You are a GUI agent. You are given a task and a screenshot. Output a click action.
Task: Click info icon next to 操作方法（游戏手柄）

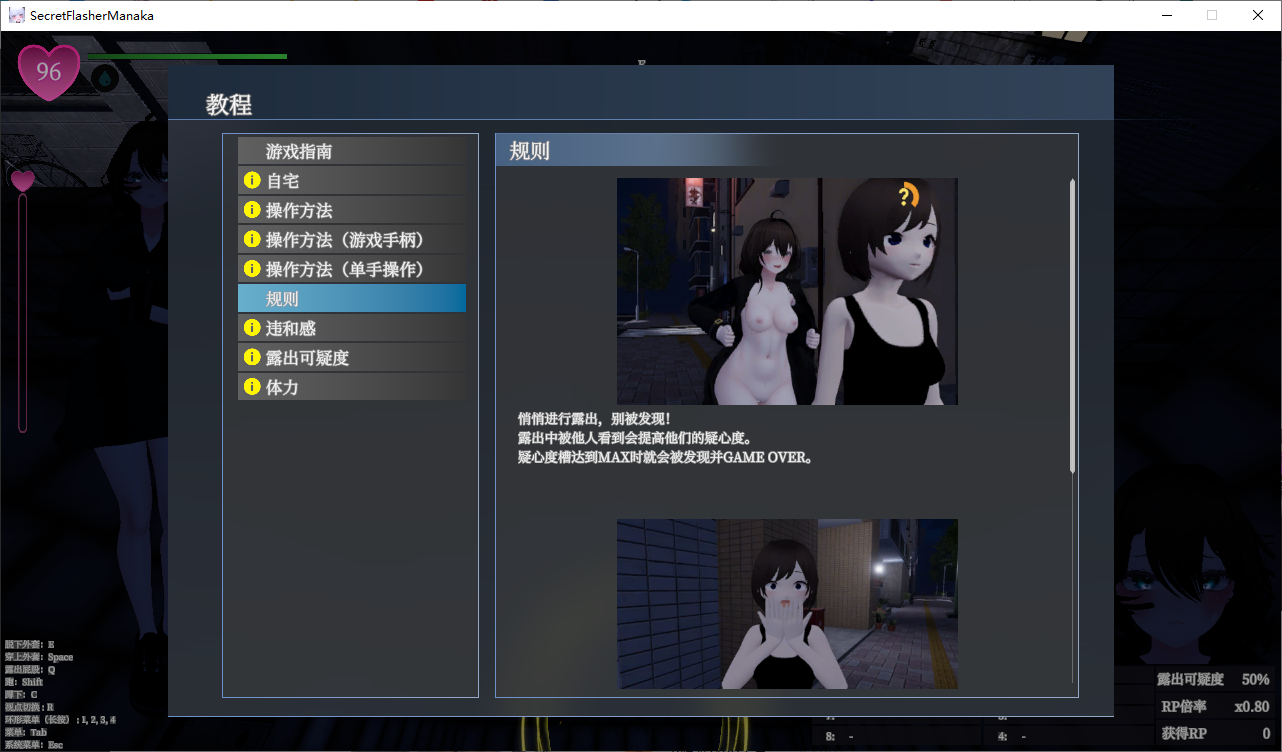click(252, 240)
